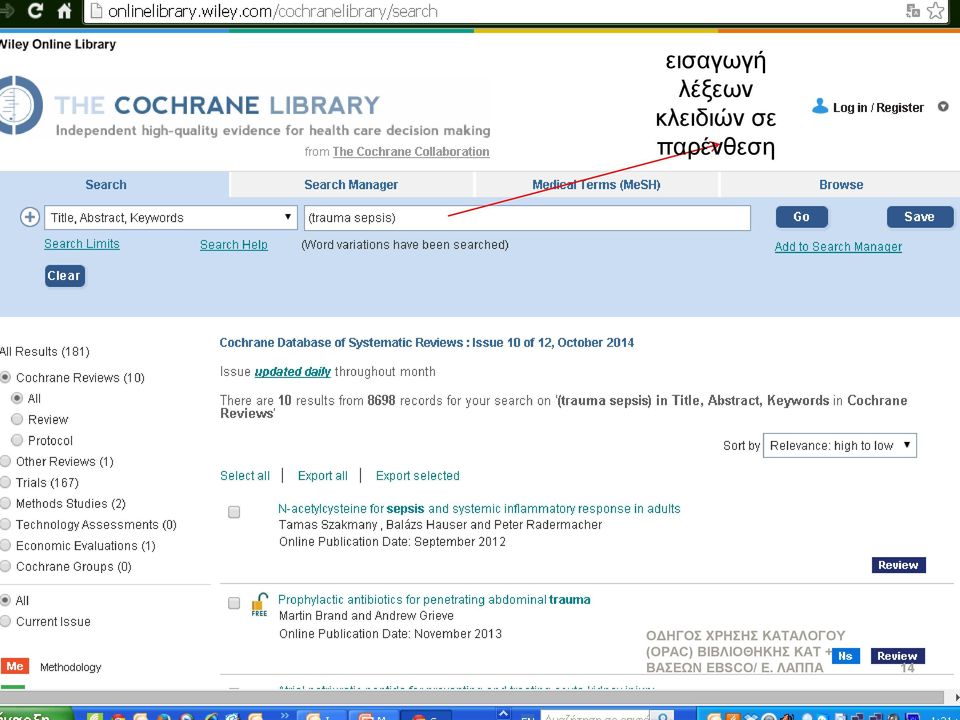Click the Me Methodology badge
This screenshot has height=720, width=960.
point(15,666)
